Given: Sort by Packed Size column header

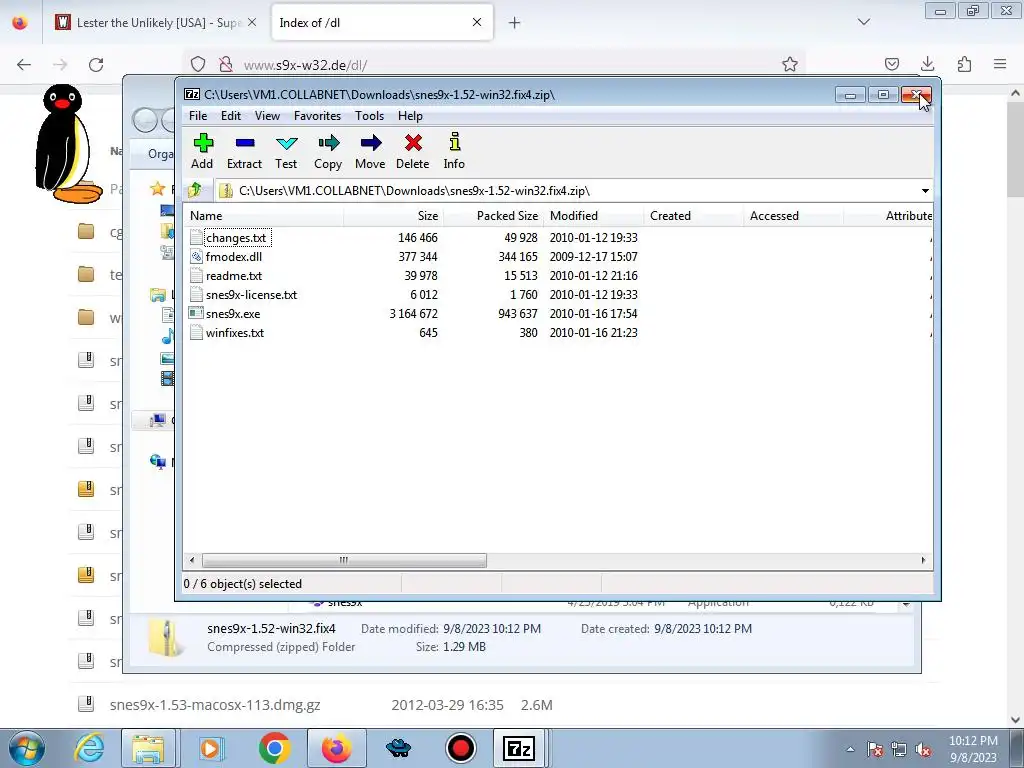Looking at the screenshot, I should click(x=493, y=216).
